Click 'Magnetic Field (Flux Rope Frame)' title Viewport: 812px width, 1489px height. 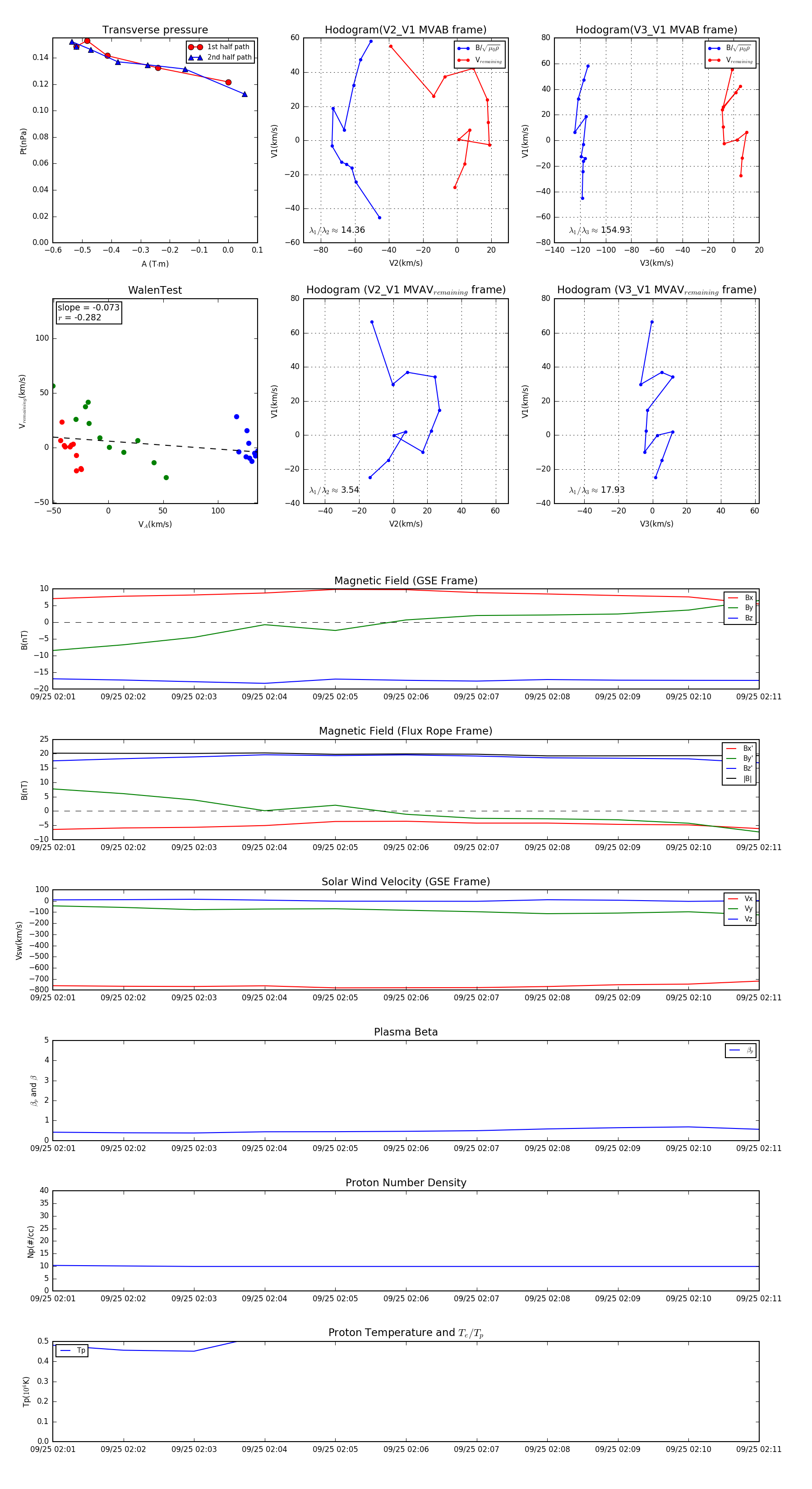coord(406,731)
